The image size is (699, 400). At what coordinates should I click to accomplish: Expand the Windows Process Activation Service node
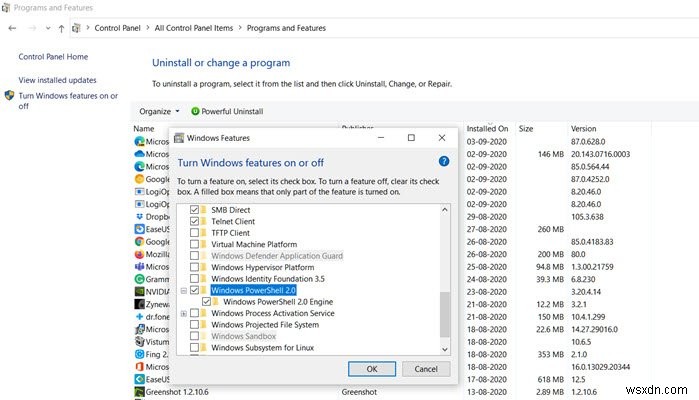[184, 313]
